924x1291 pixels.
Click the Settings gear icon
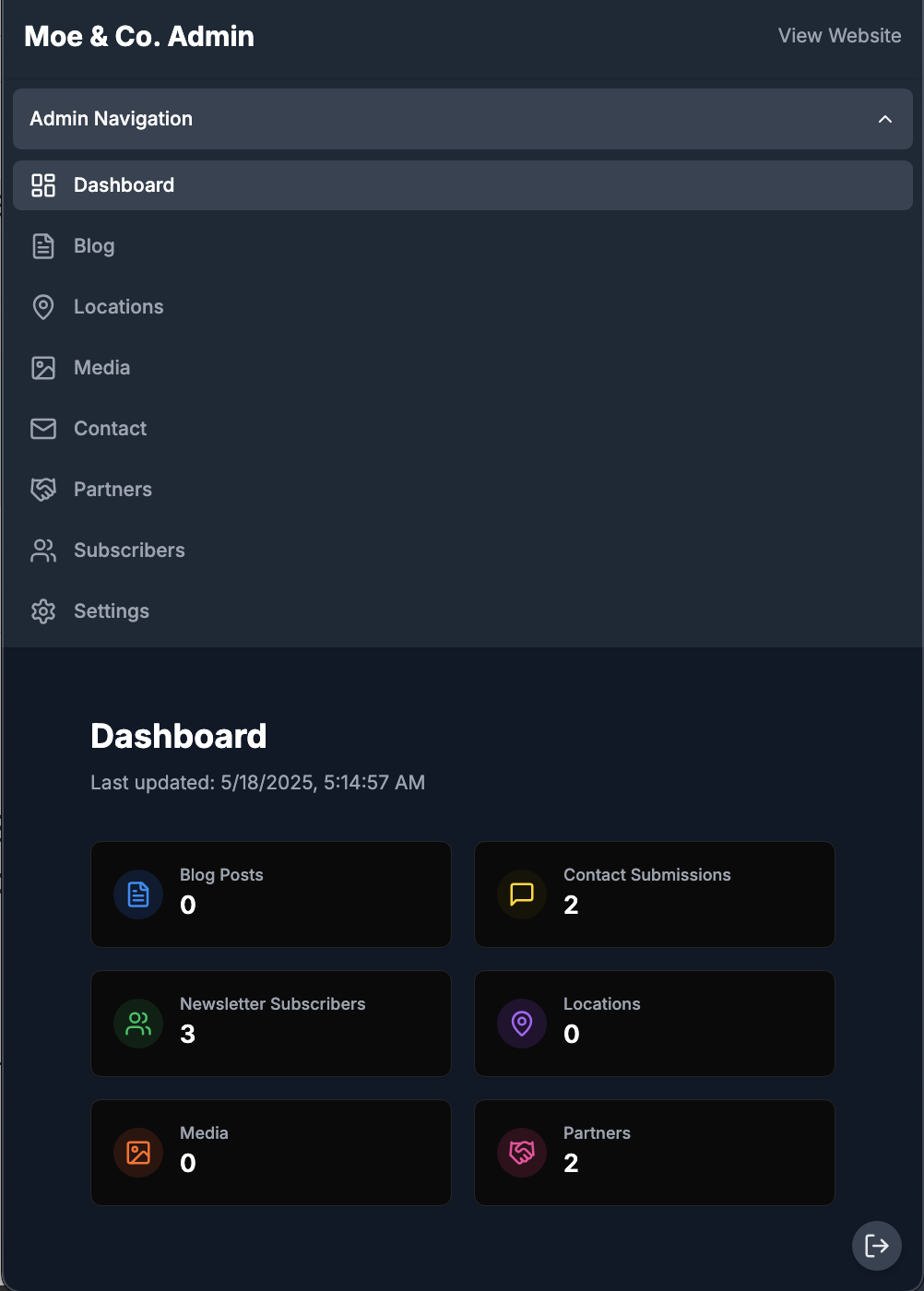coord(43,611)
